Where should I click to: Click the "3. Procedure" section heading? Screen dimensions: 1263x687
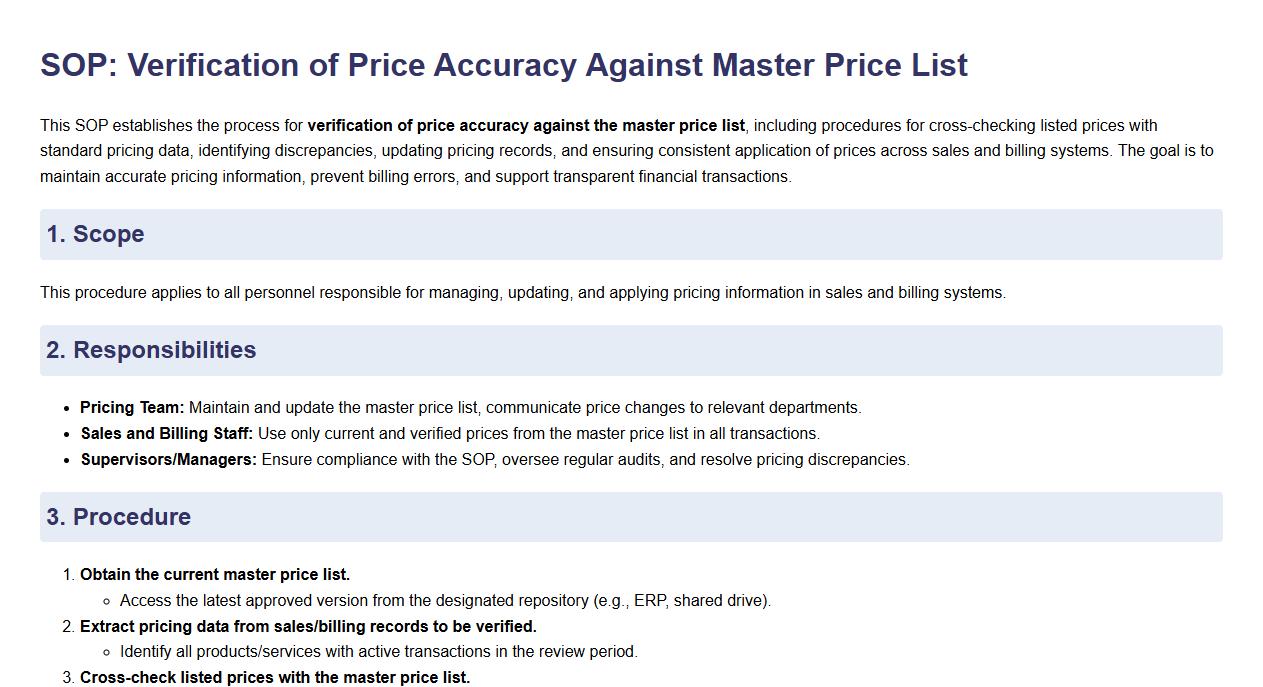pos(118,517)
